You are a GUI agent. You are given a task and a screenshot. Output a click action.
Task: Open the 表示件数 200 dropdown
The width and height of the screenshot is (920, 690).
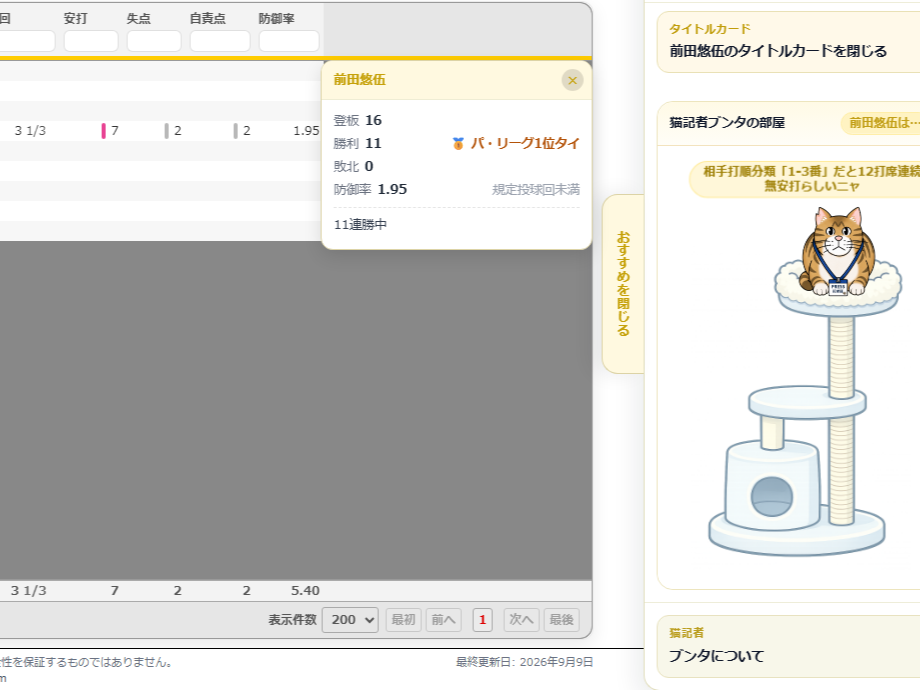click(350, 620)
